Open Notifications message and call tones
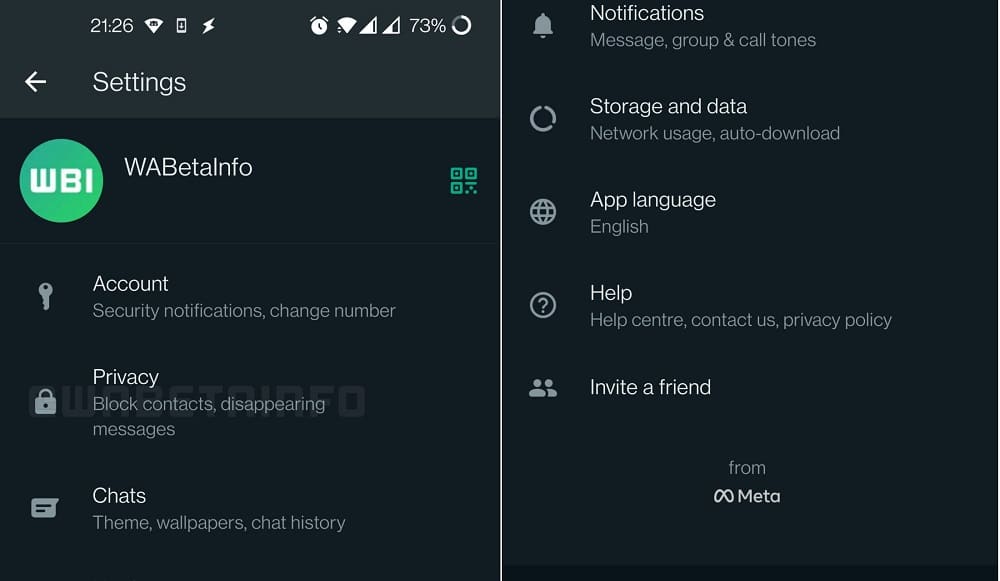This screenshot has width=1000, height=581. click(x=750, y=26)
